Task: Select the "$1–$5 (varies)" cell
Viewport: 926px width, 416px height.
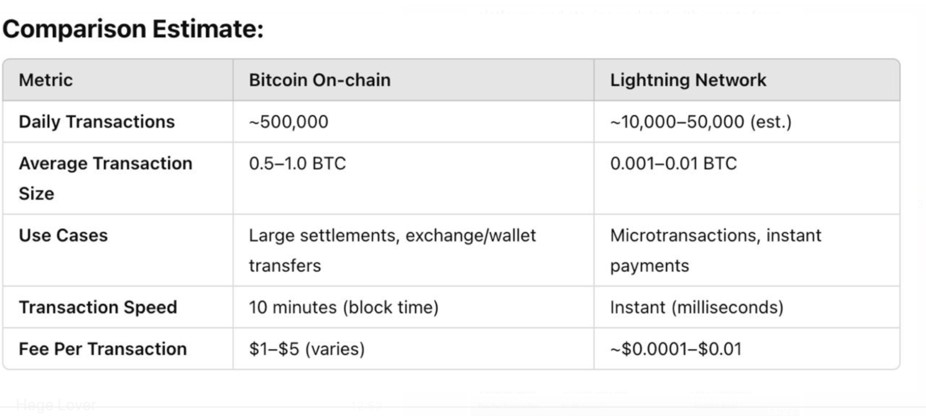Action: [x=307, y=349]
